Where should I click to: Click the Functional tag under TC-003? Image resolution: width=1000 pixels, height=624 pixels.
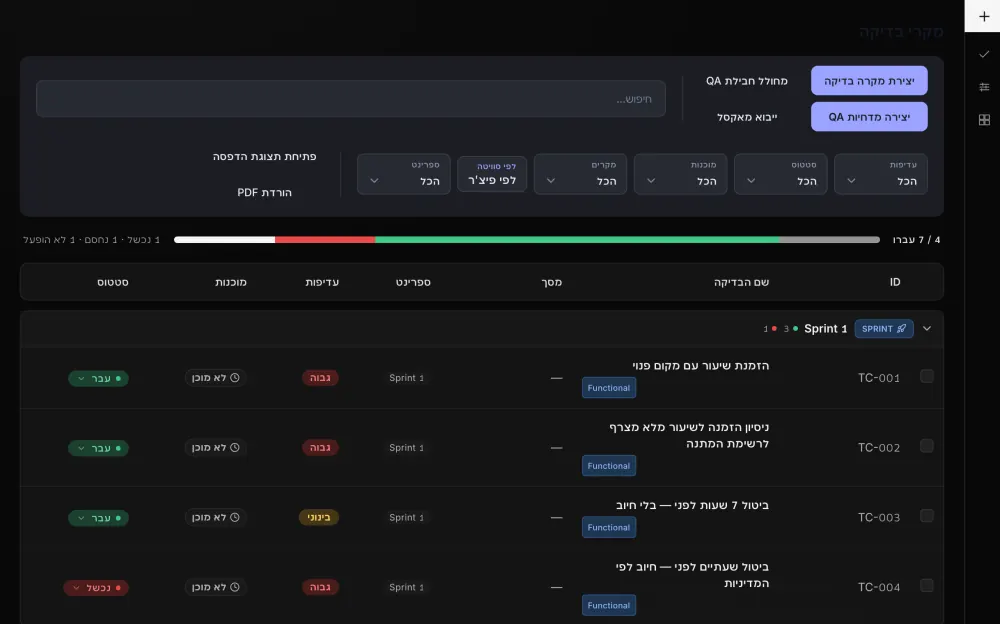[x=608, y=527]
